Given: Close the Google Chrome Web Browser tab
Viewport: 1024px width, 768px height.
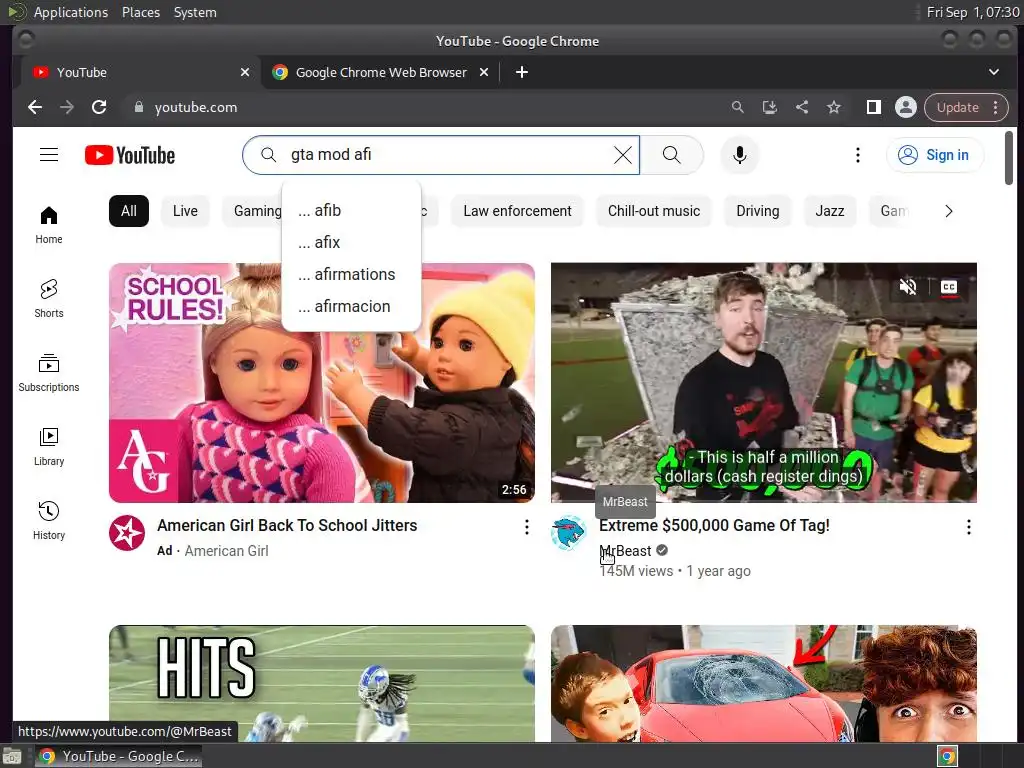Looking at the screenshot, I should pos(484,72).
